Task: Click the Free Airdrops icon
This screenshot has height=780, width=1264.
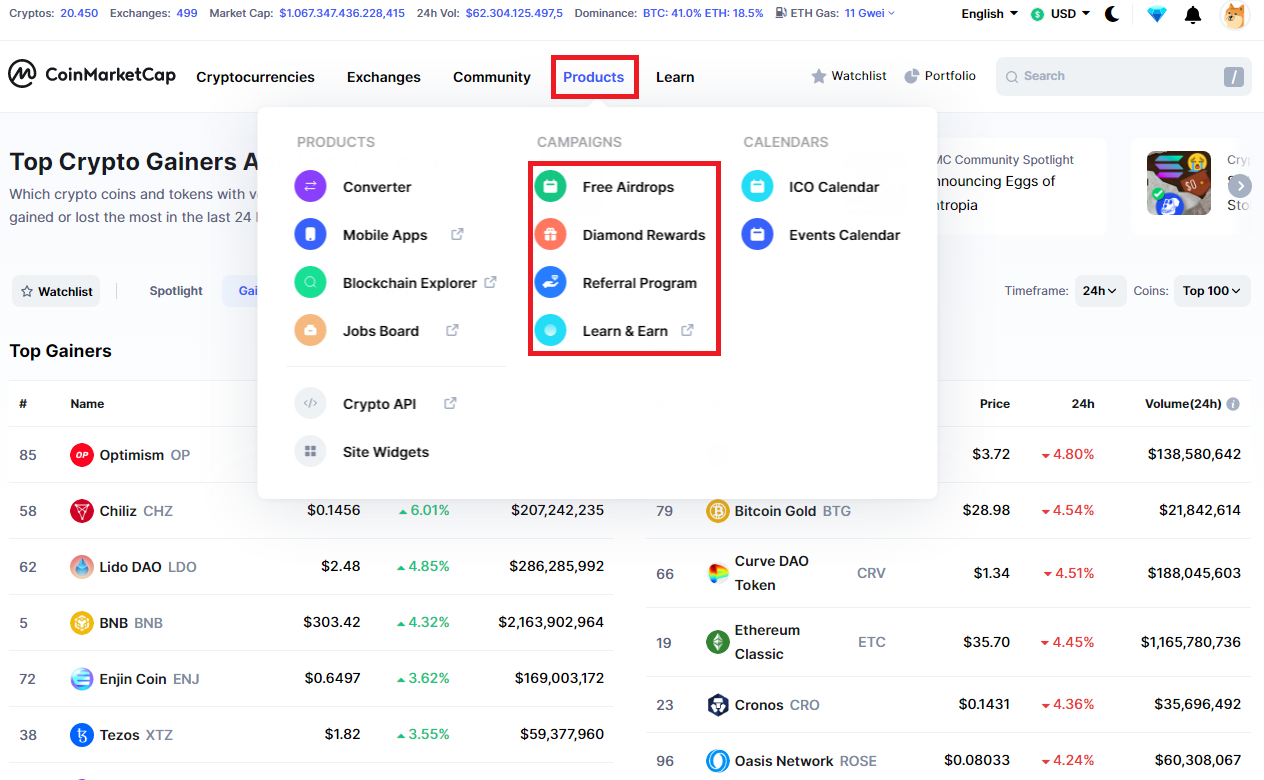Action: pos(550,186)
